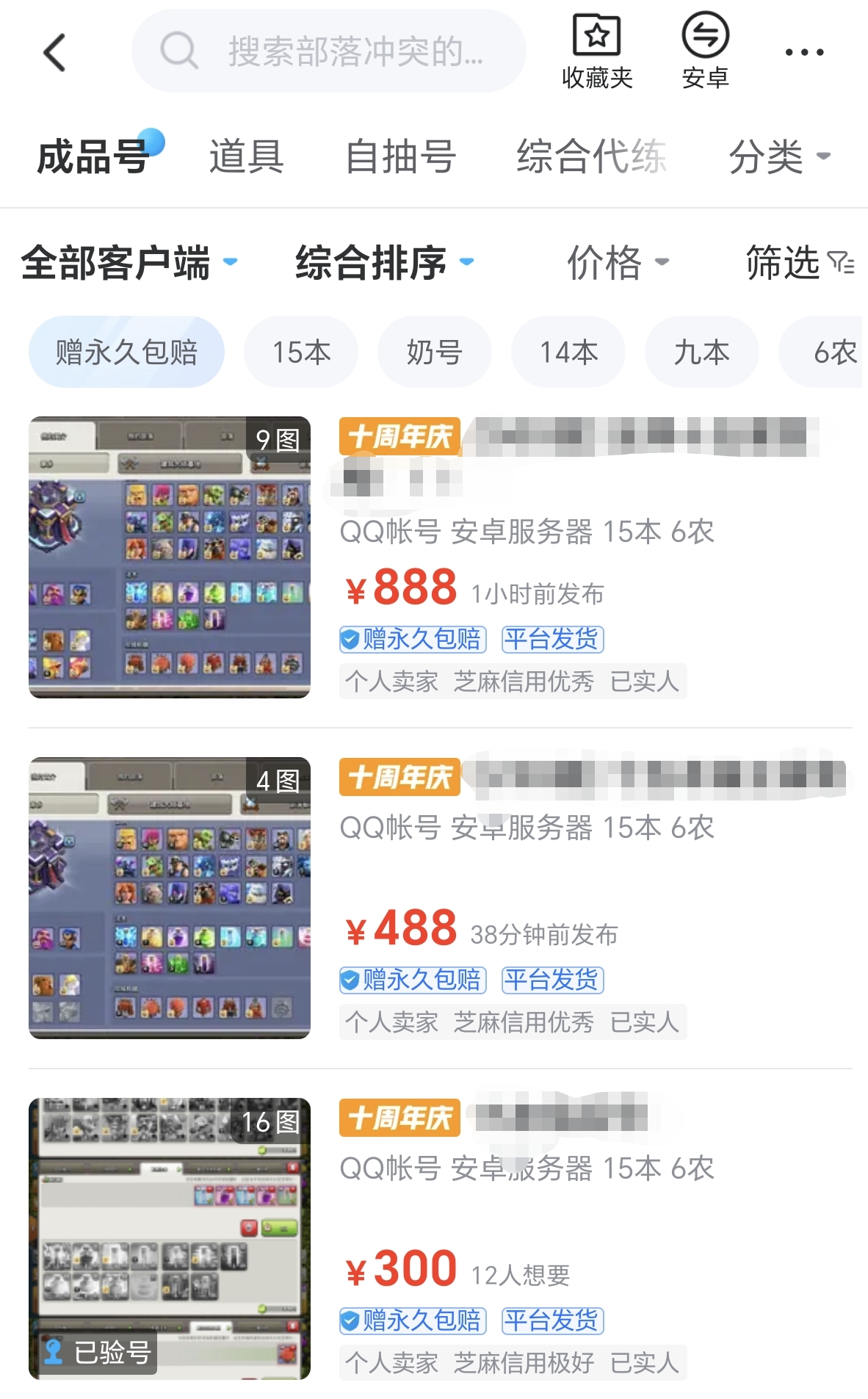868x1399 pixels.
Task: Switch to the 道具 tab
Action: (x=246, y=156)
